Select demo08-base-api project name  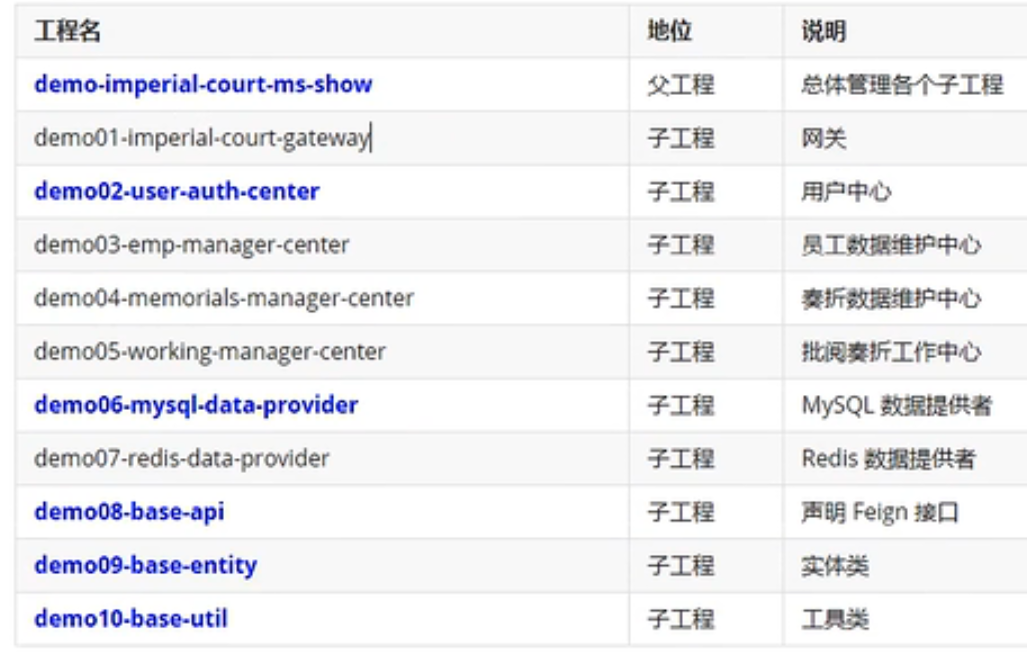tap(129, 512)
